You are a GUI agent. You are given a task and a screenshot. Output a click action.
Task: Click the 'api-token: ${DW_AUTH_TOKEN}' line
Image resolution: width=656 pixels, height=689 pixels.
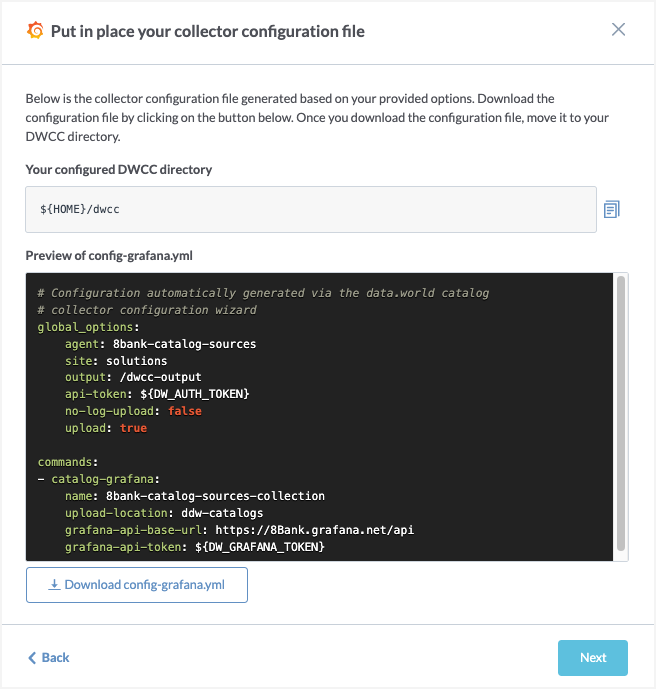[157, 394]
